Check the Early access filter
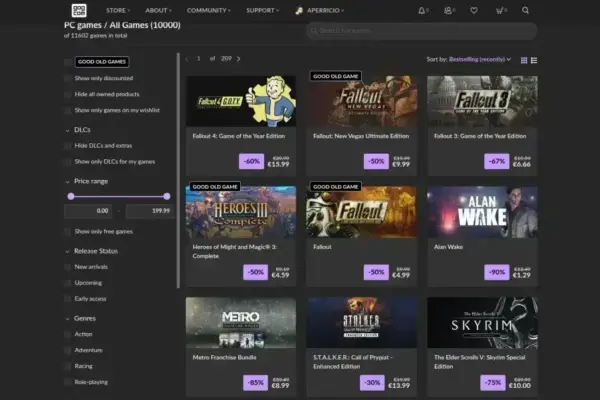Screen dimensions: 600x400 click(68, 299)
